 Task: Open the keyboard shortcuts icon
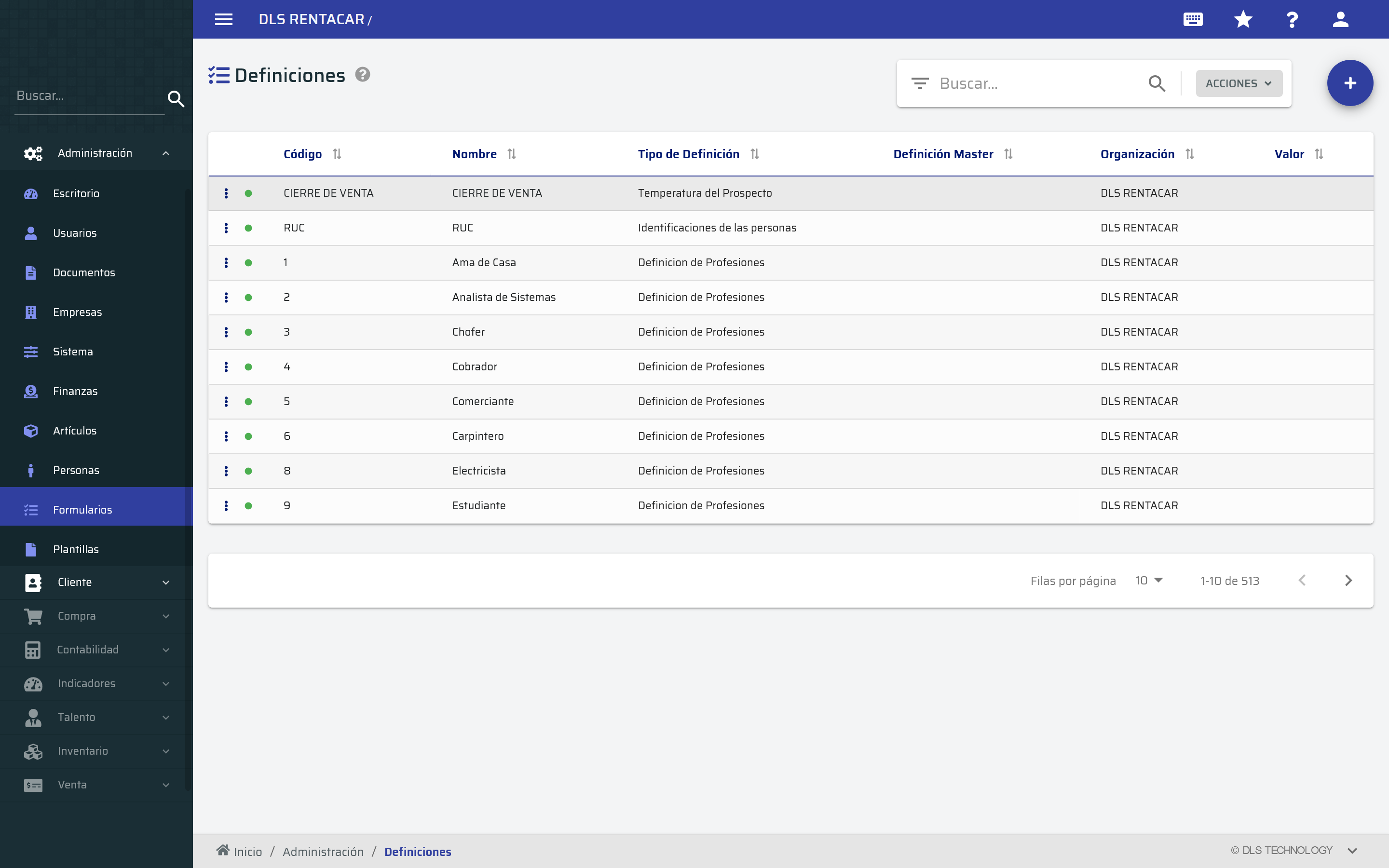[x=1193, y=19]
